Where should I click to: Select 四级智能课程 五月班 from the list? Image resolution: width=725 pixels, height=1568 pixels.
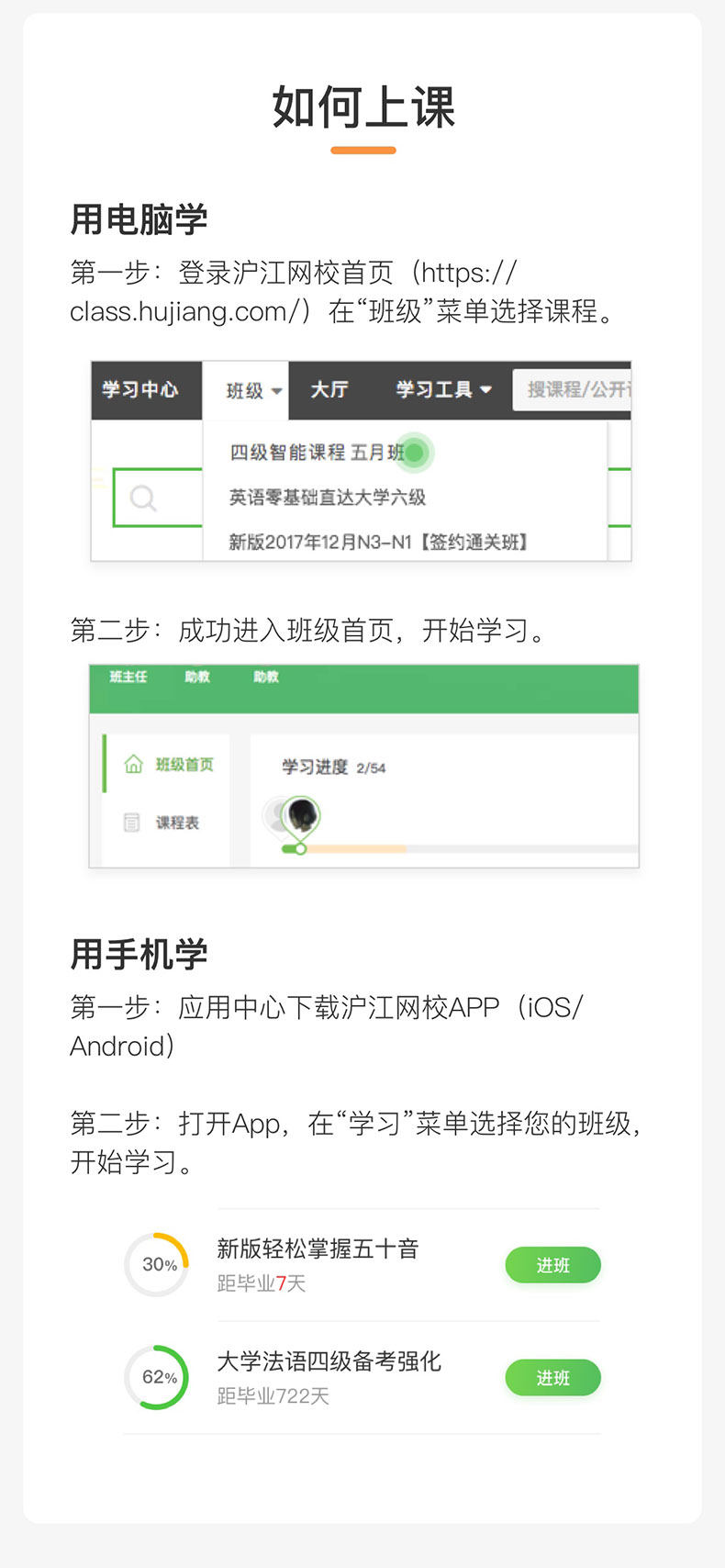317,452
